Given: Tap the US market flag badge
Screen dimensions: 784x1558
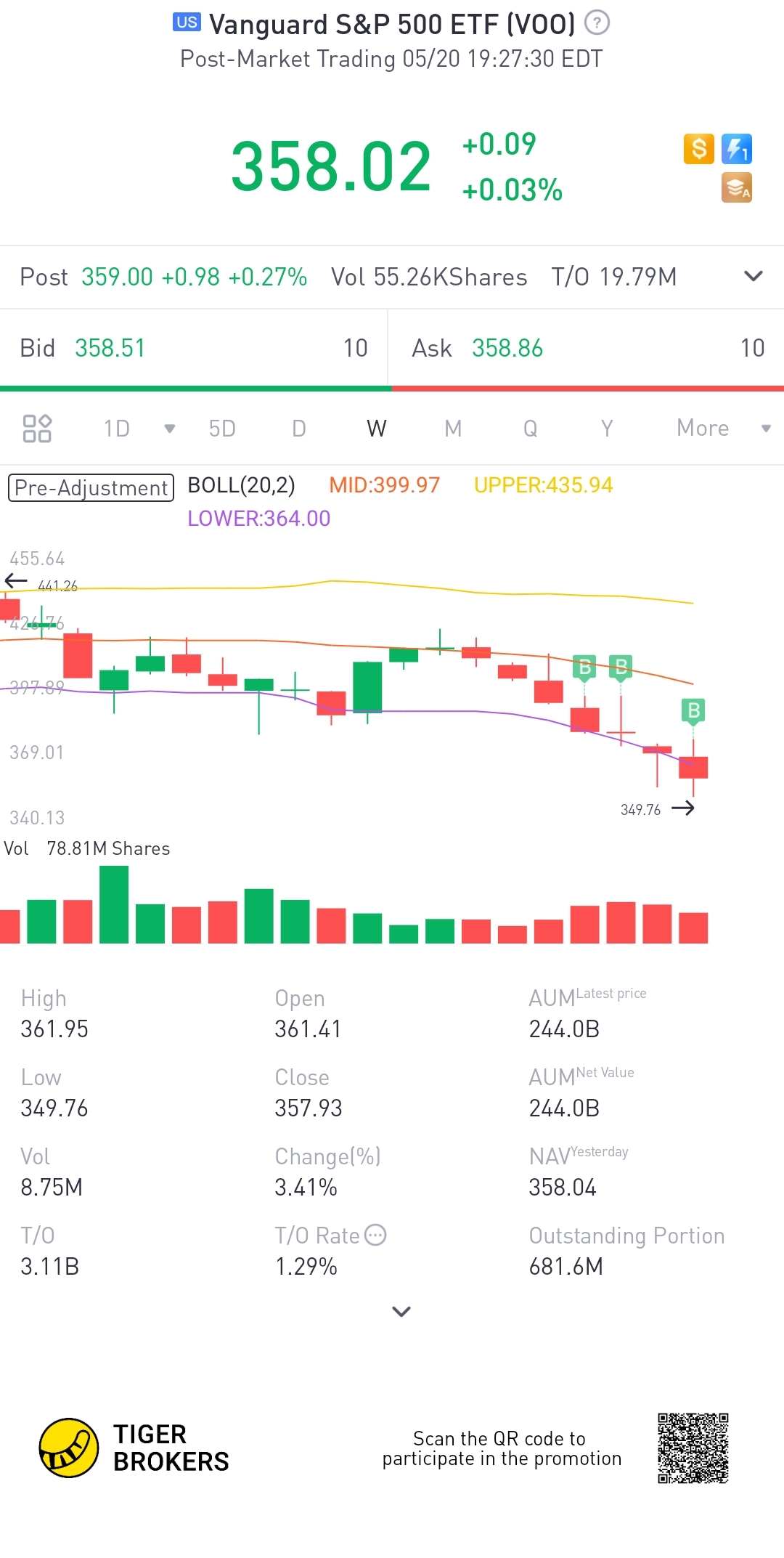Looking at the screenshot, I should (187, 22).
